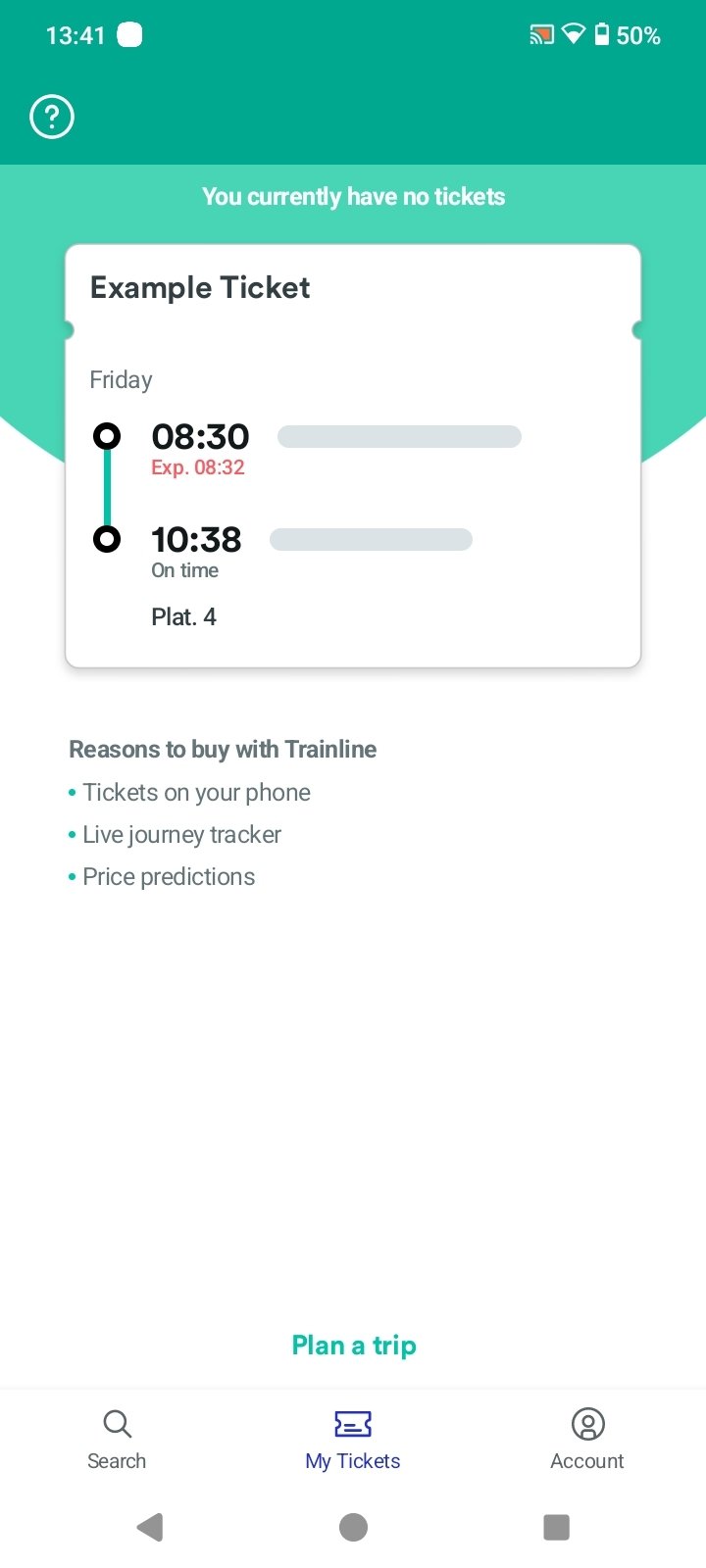The height and width of the screenshot is (1568, 706).
Task: Tap the 08:30 departure time
Action: pyautogui.click(x=200, y=437)
